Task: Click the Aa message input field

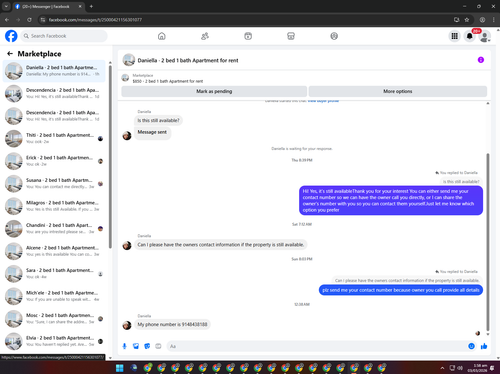Action: (x=317, y=346)
